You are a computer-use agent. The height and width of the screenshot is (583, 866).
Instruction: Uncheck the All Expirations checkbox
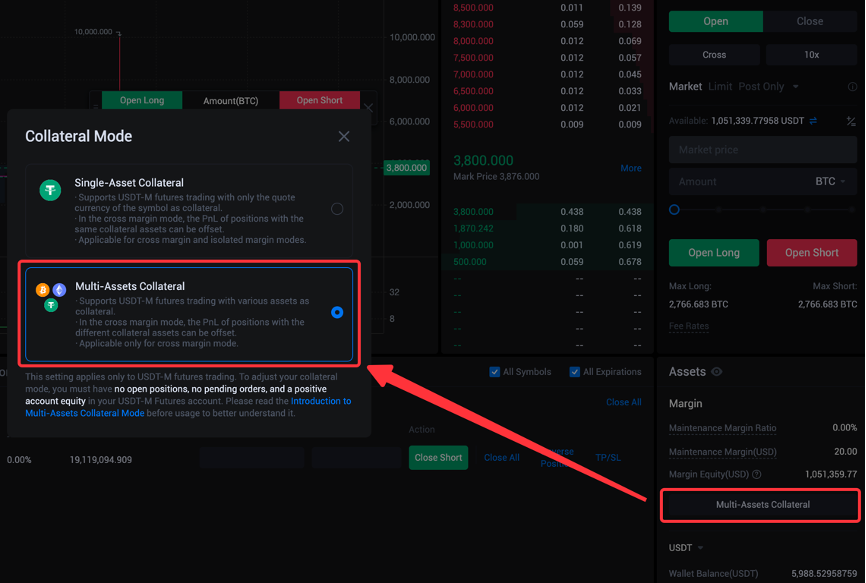[575, 372]
